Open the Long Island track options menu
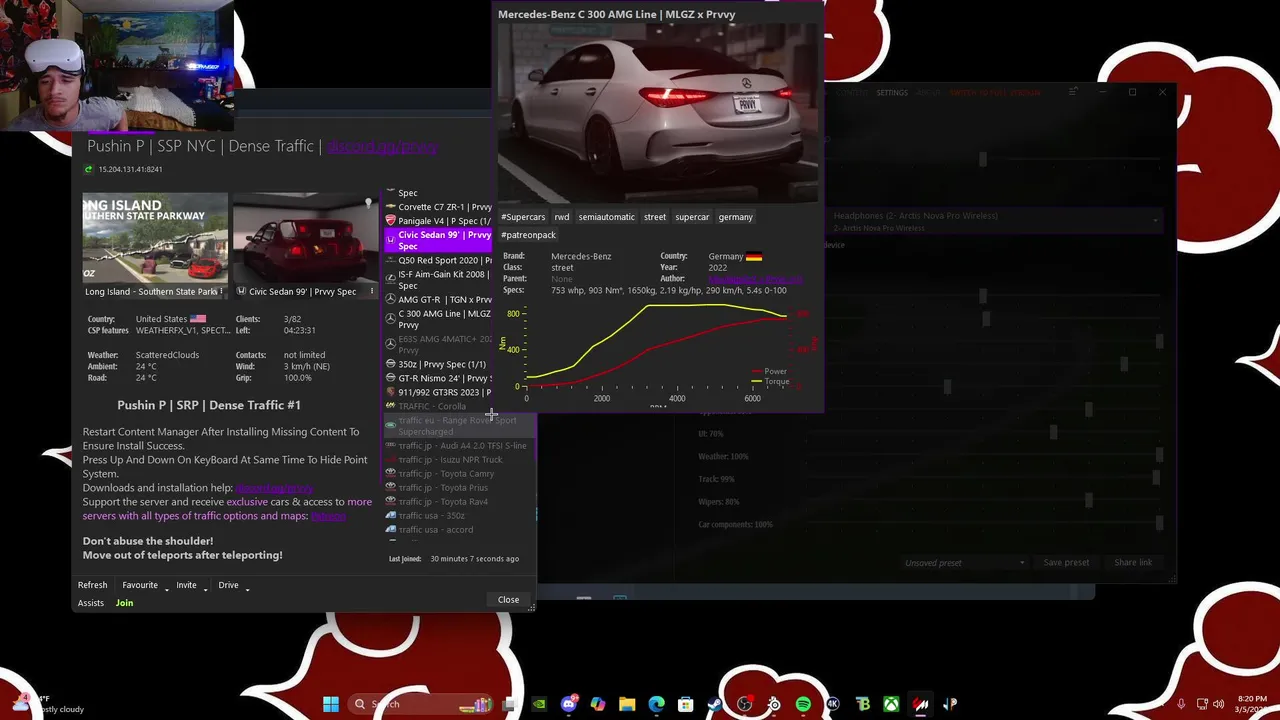This screenshot has width=1280, height=720. pos(223,292)
